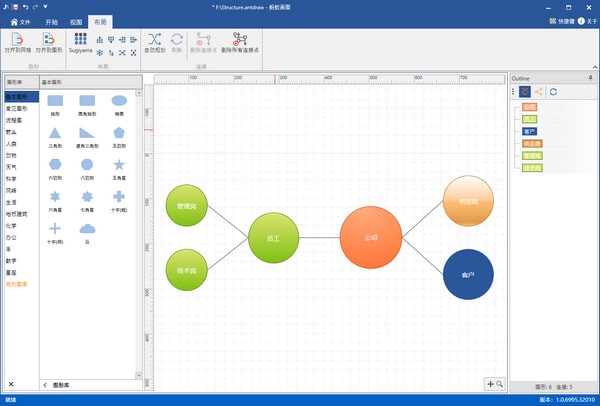Image resolution: width=600 pixels, height=406 pixels.
Task: Go back using the 图形库 arrow at bottom
Action: coord(45,385)
